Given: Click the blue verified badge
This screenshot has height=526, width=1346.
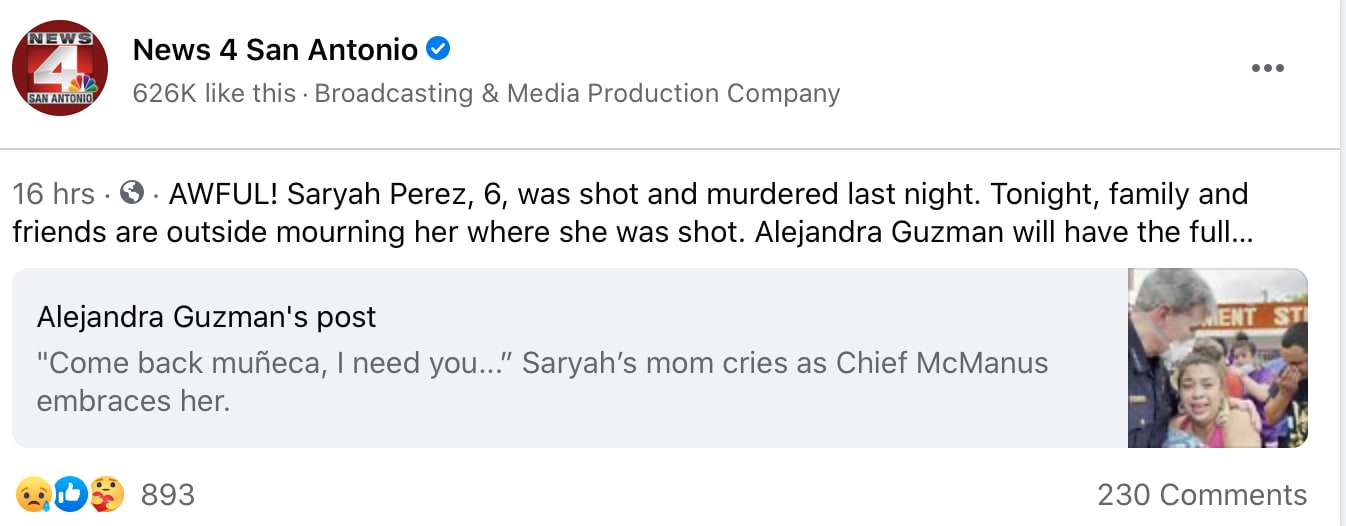Looking at the screenshot, I should tap(438, 47).
